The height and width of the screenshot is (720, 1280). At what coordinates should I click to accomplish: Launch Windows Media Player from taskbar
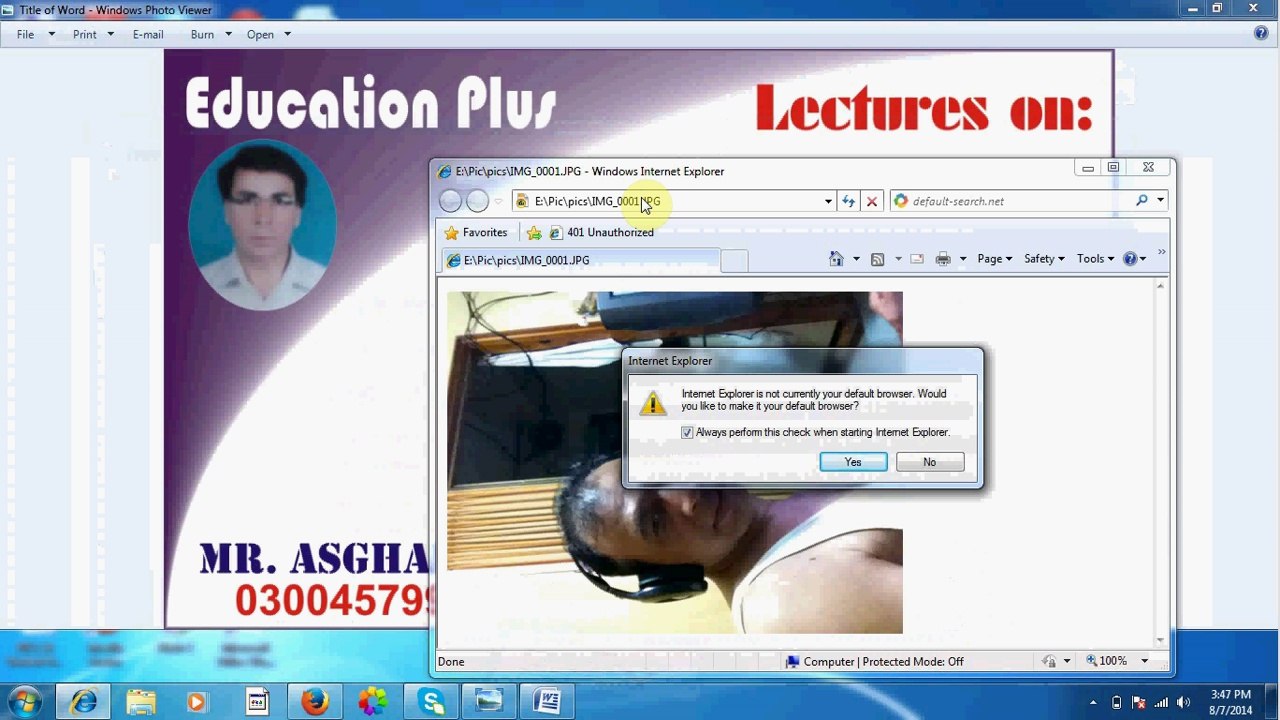pos(196,702)
